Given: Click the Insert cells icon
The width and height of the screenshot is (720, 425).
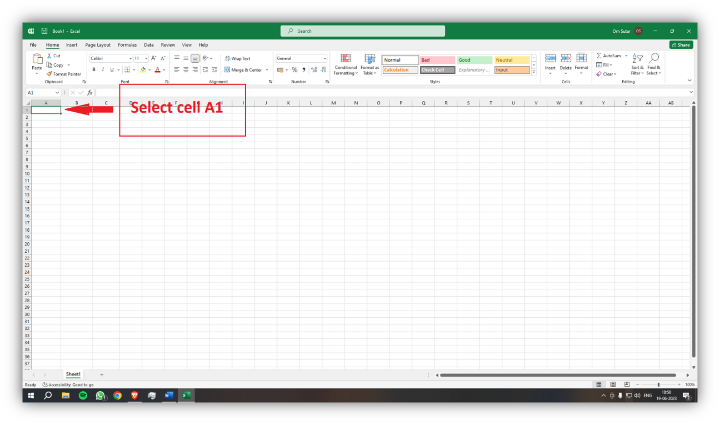Looking at the screenshot, I should click(x=550, y=58).
